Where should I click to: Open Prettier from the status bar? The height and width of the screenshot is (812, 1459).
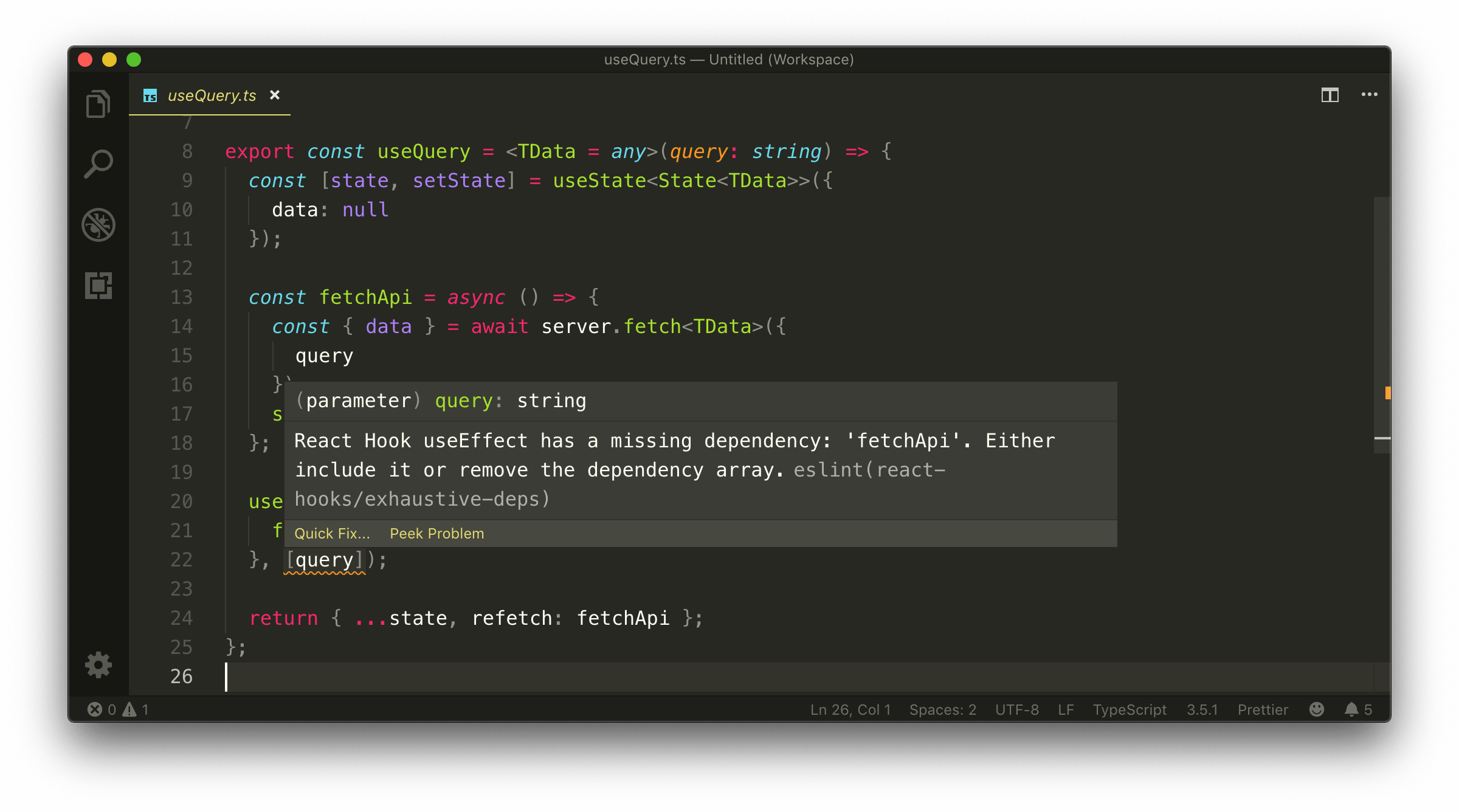coord(1262,709)
